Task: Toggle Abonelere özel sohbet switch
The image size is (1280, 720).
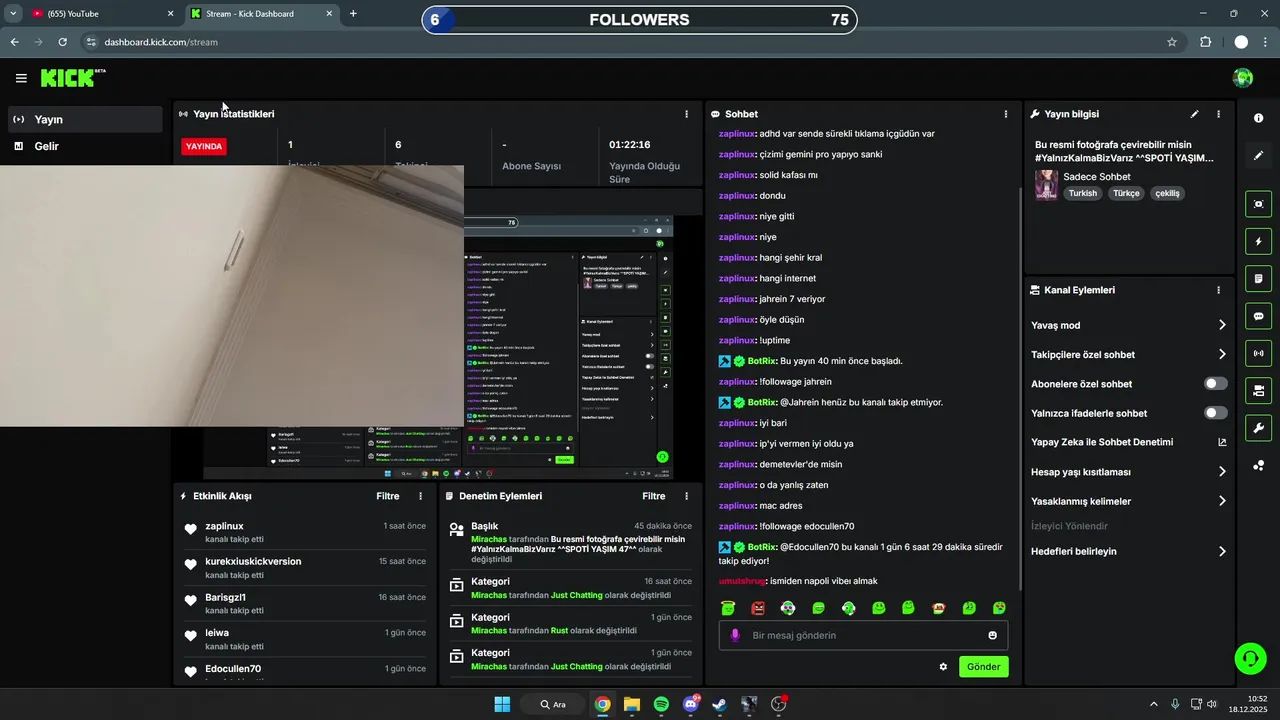Action: (x=1216, y=384)
